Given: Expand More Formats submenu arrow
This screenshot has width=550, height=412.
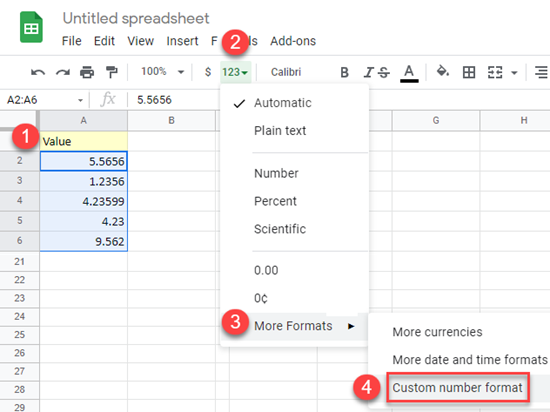Looking at the screenshot, I should [x=351, y=326].
